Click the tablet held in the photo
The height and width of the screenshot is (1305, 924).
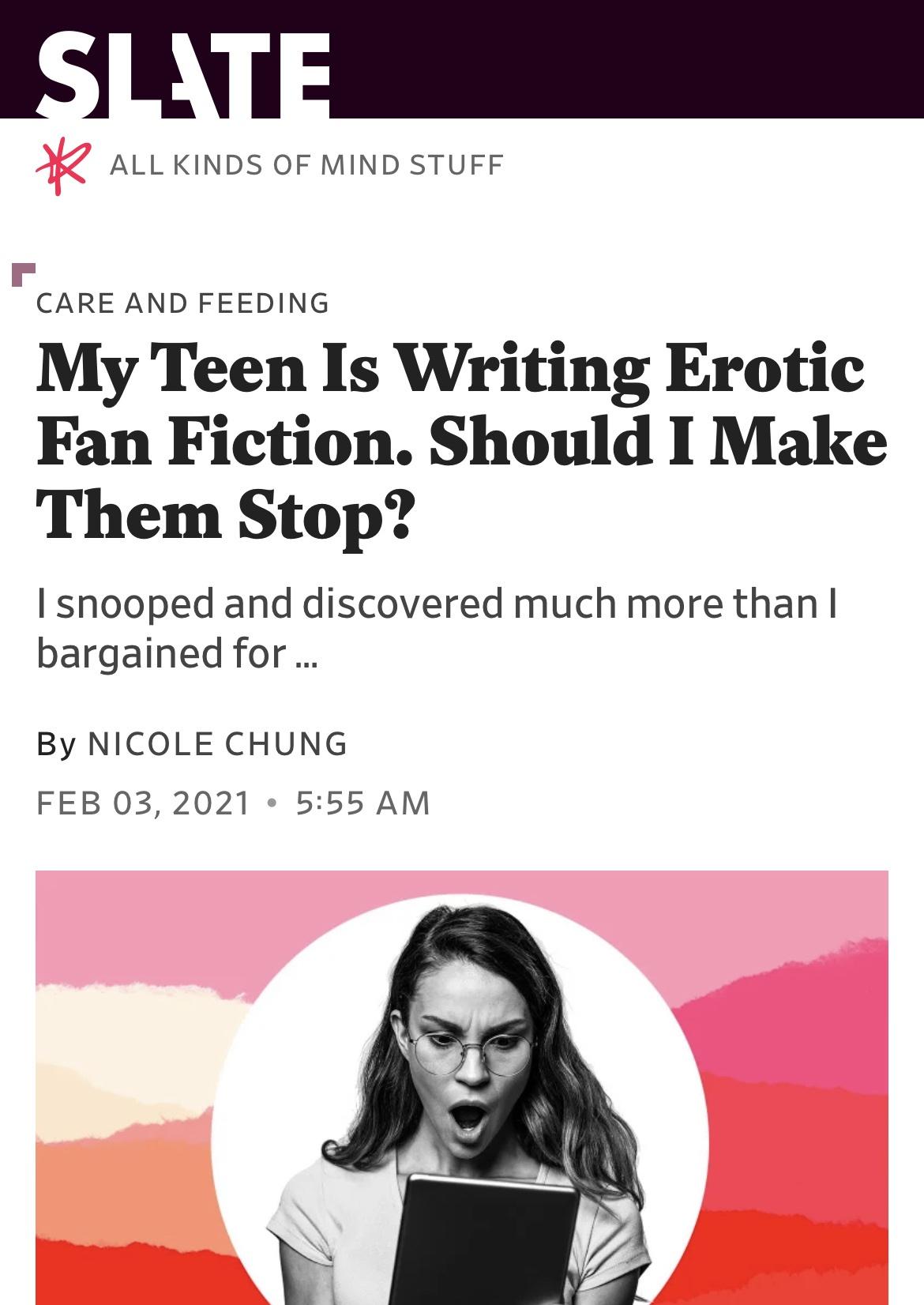tap(491, 1240)
